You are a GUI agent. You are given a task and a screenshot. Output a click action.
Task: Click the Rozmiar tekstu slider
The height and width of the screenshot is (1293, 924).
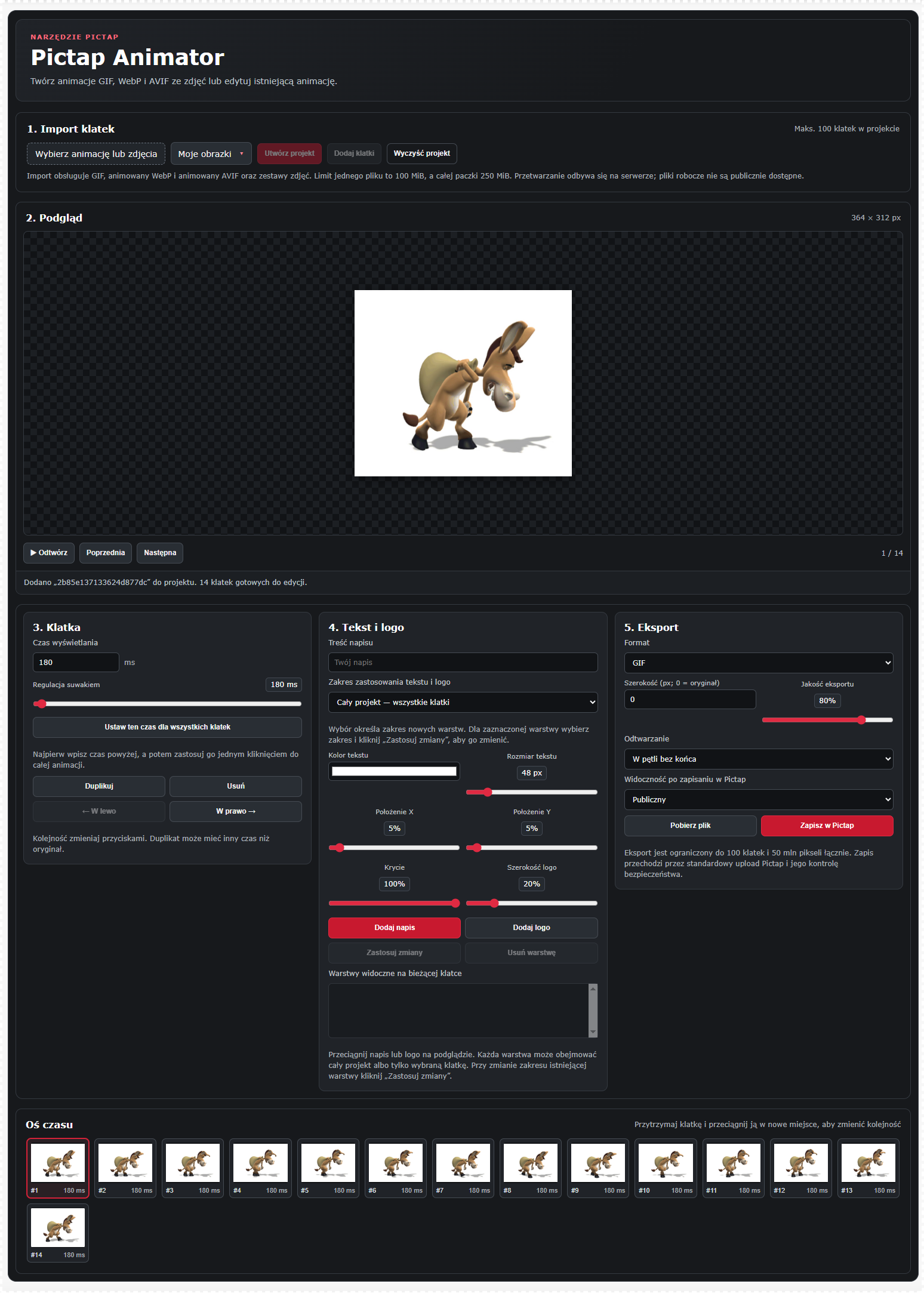531,792
